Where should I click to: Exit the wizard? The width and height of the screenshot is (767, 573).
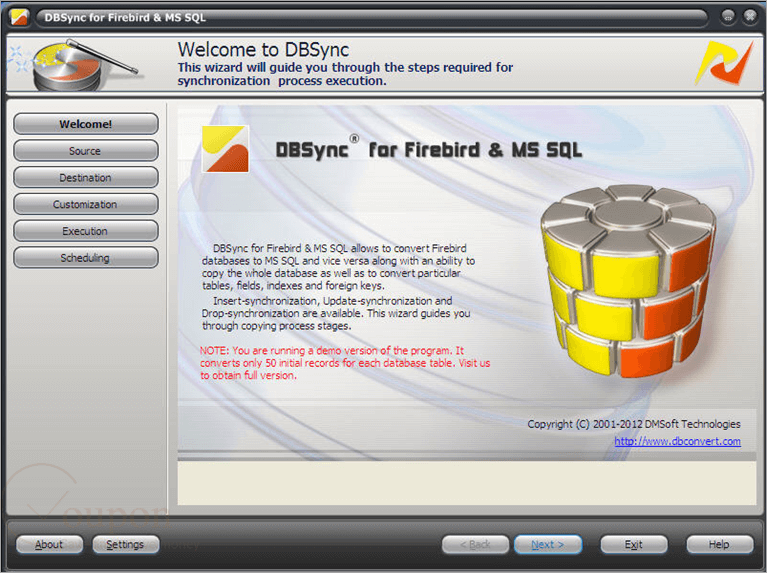[634, 544]
